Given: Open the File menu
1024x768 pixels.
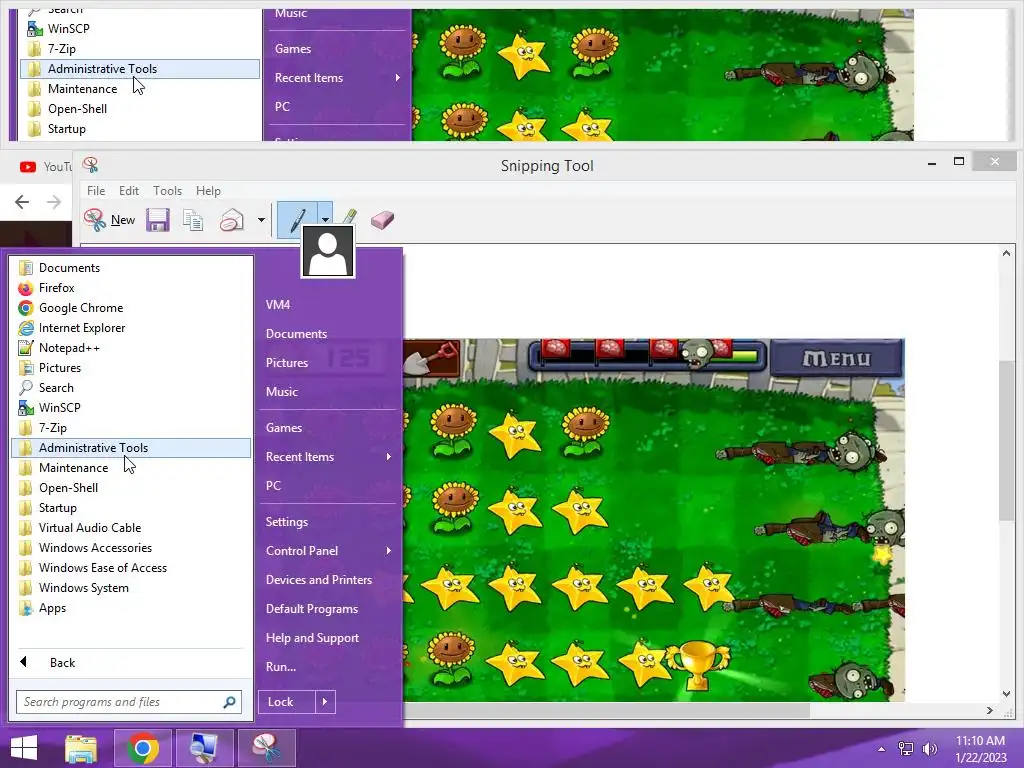Looking at the screenshot, I should 96,191.
